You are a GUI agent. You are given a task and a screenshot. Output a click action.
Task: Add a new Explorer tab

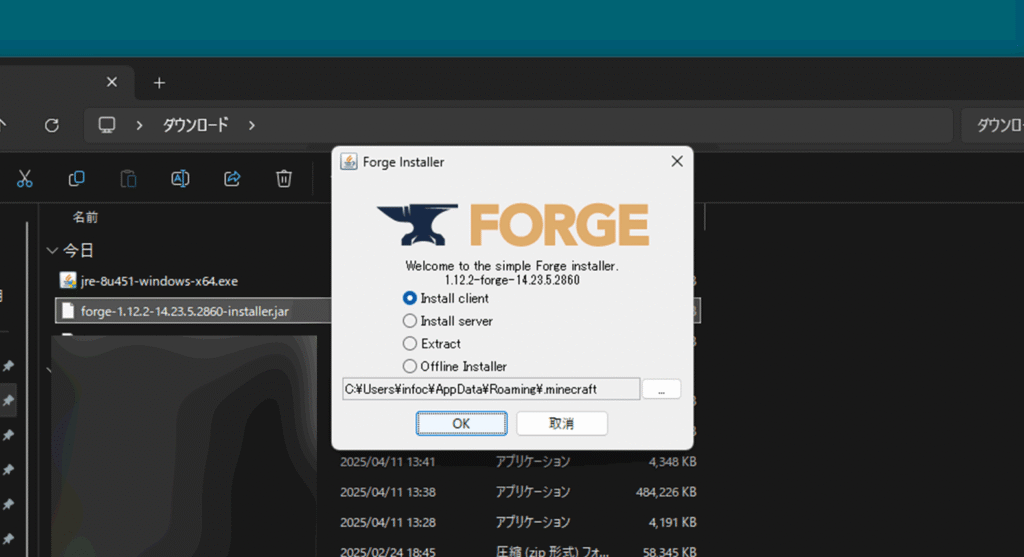coord(159,83)
